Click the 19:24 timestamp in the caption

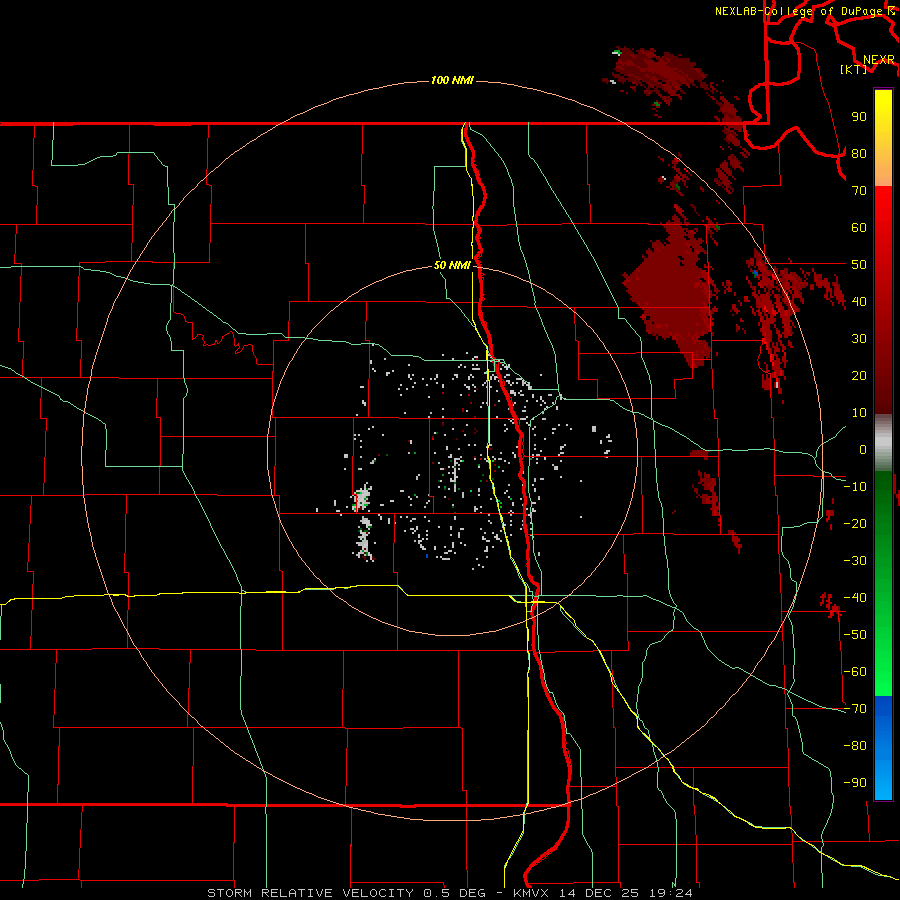[671, 893]
